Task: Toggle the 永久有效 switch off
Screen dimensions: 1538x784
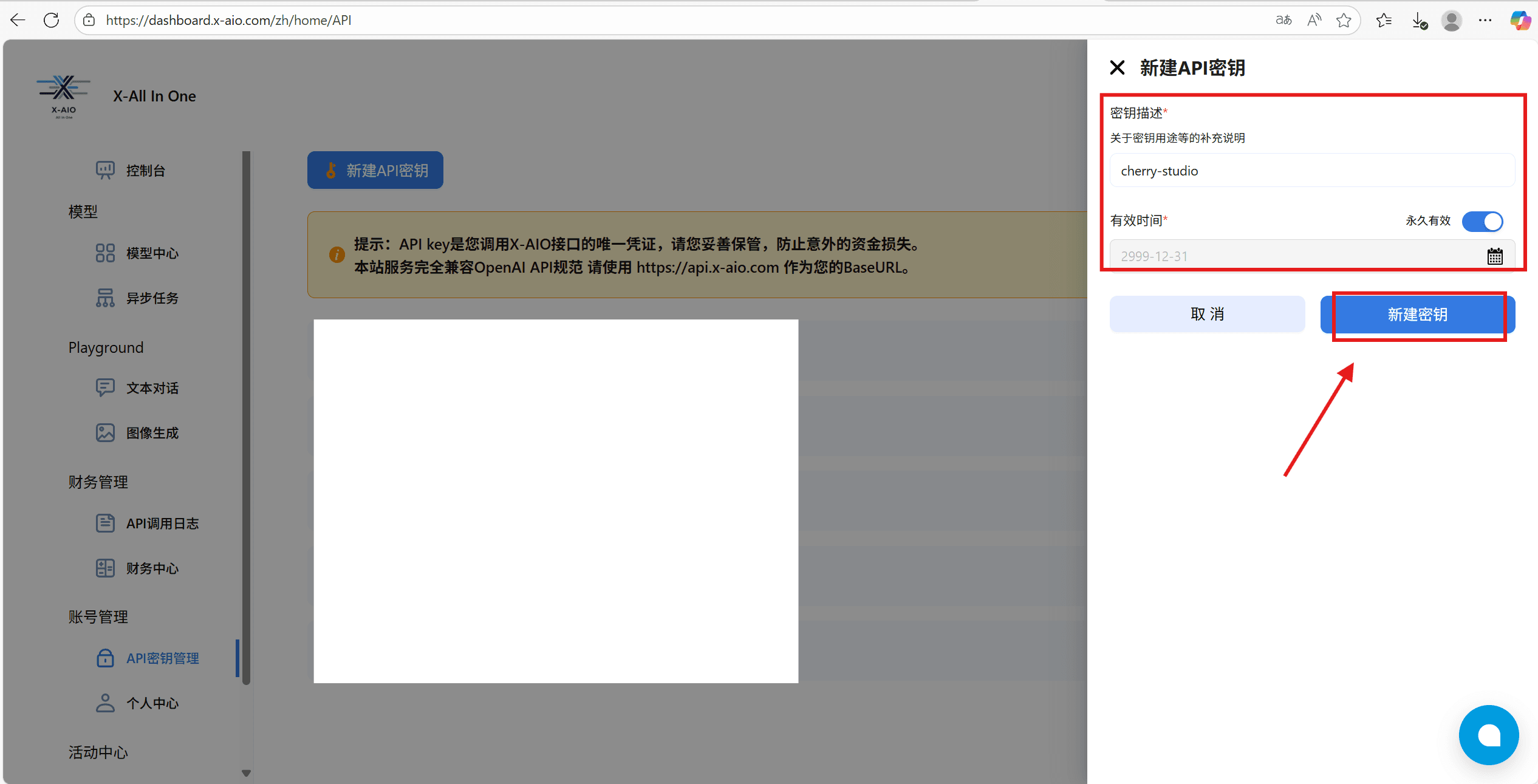Action: tap(1482, 221)
